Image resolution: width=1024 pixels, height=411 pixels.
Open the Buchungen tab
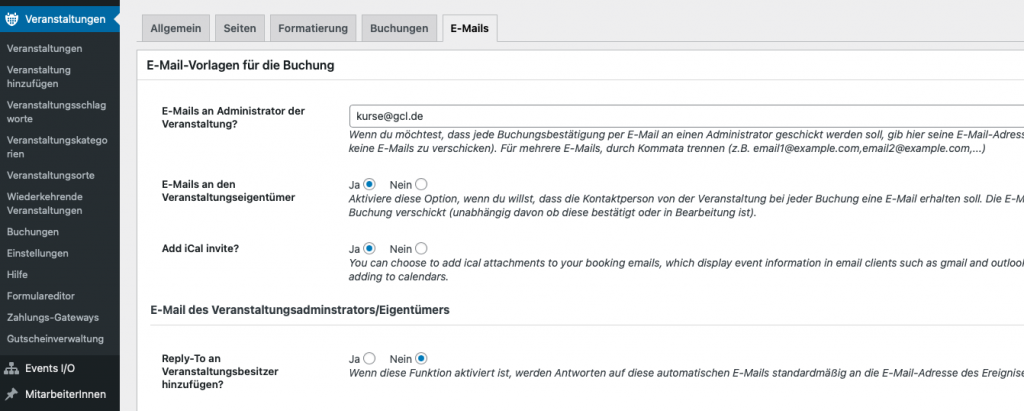point(399,28)
